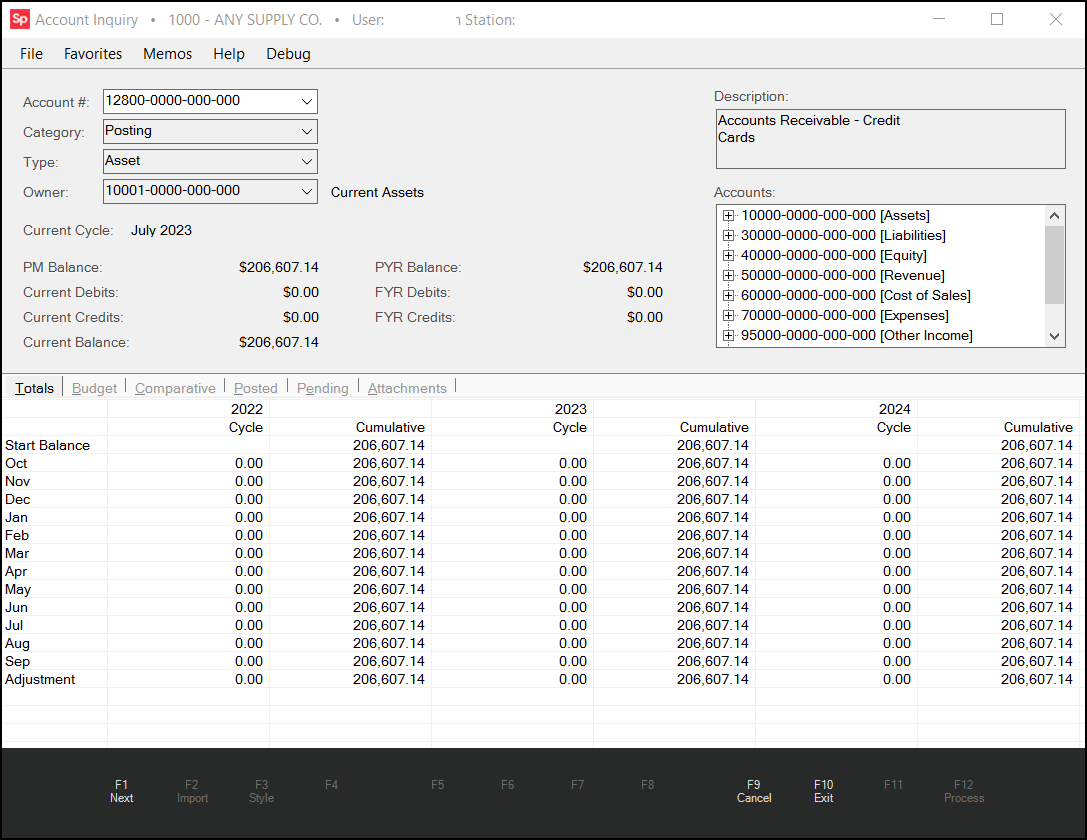The width and height of the screenshot is (1087, 840).
Task: Switch to the Budget tab
Action: coord(93,387)
